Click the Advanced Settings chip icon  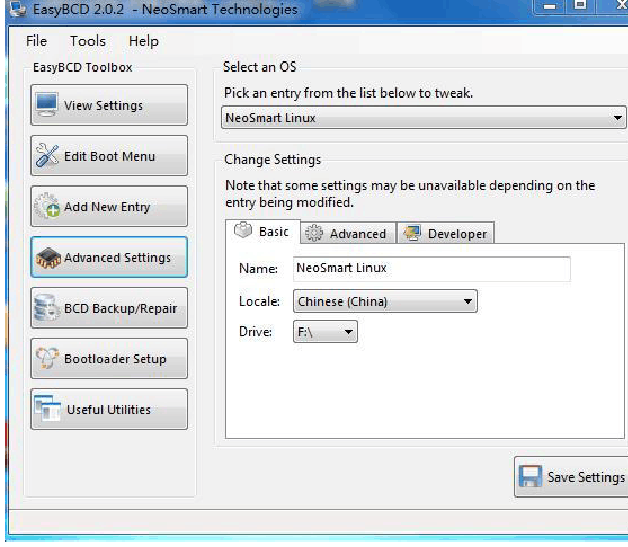click(48, 257)
